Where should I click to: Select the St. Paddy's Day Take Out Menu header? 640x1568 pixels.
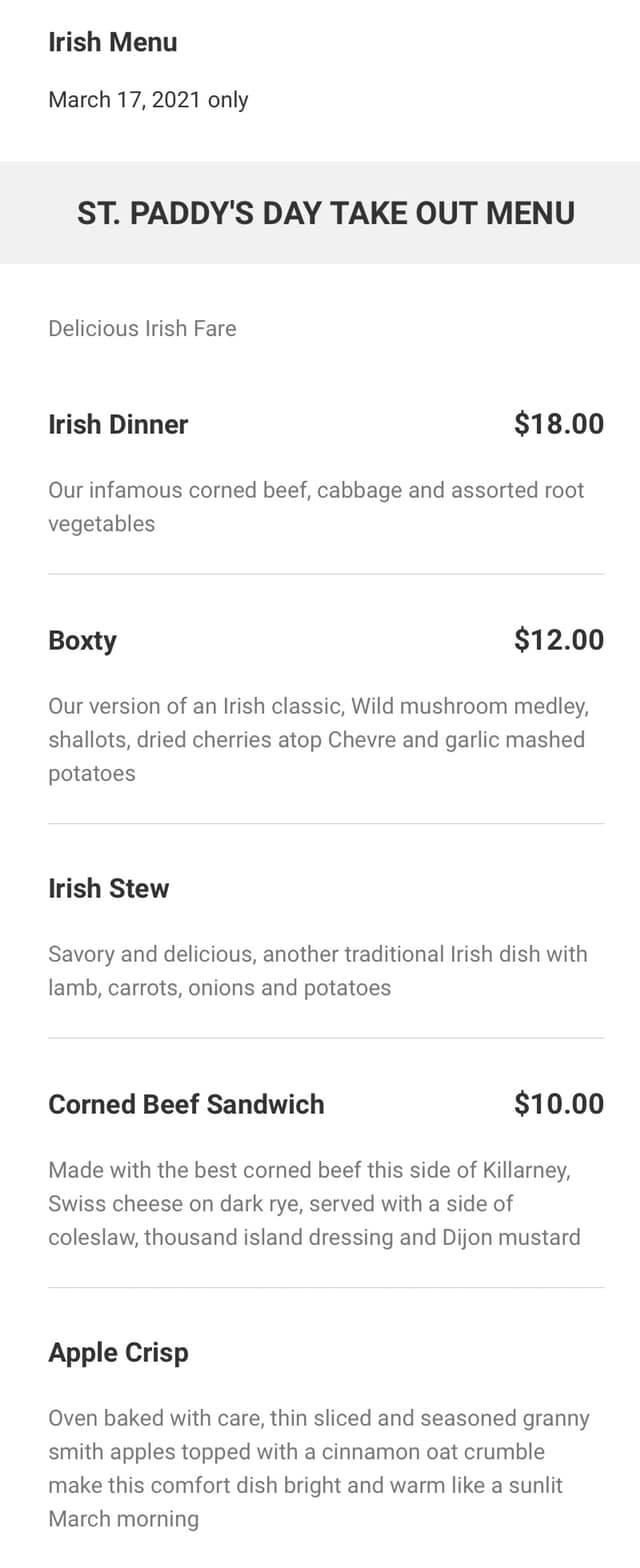pos(326,213)
